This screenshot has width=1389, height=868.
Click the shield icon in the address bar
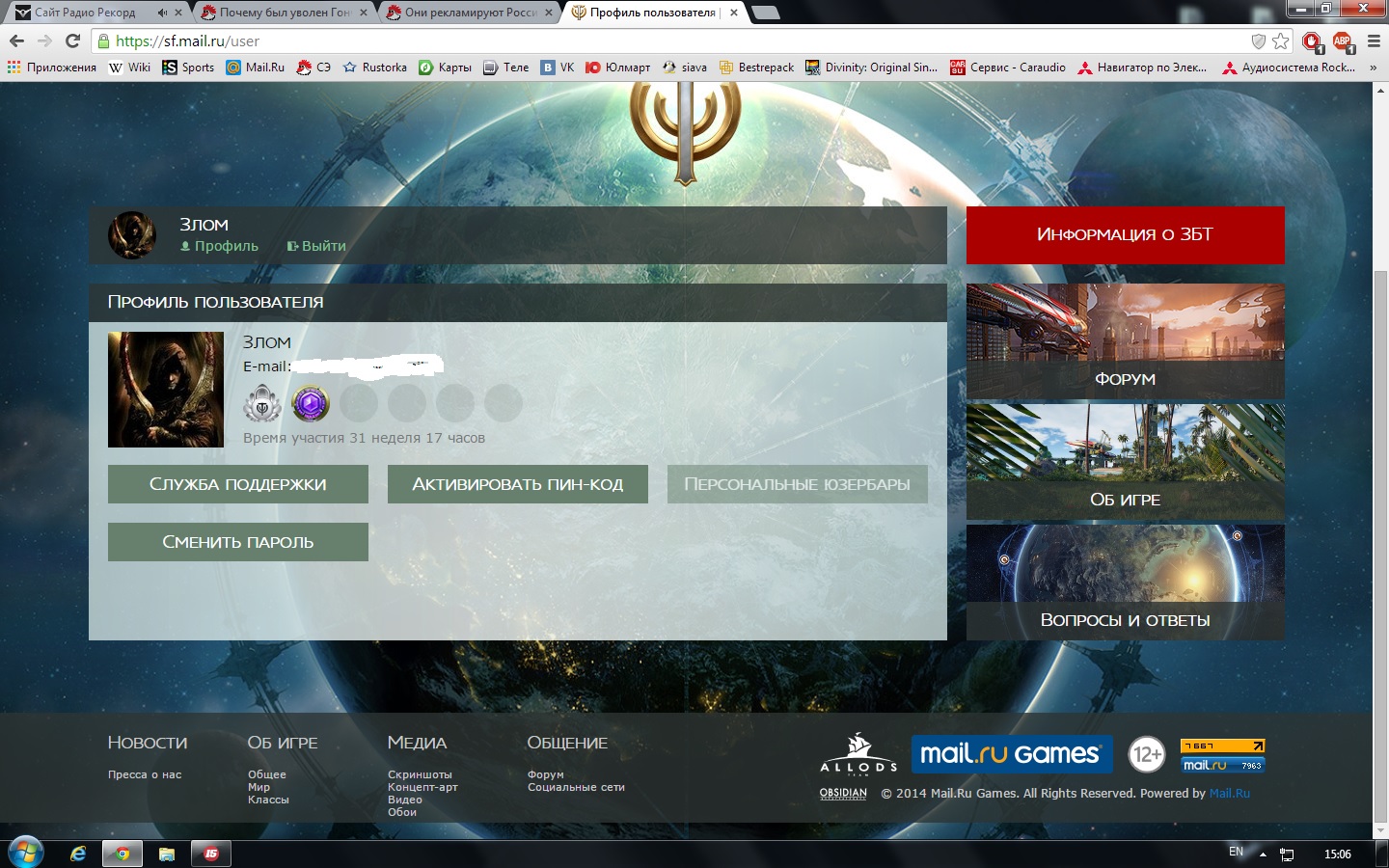tap(1258, 41)
